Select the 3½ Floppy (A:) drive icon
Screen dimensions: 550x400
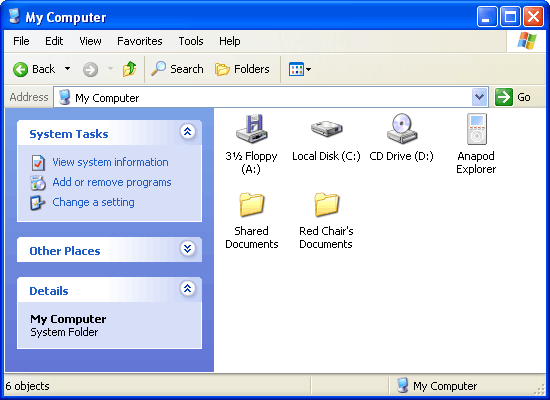(251, 129)
